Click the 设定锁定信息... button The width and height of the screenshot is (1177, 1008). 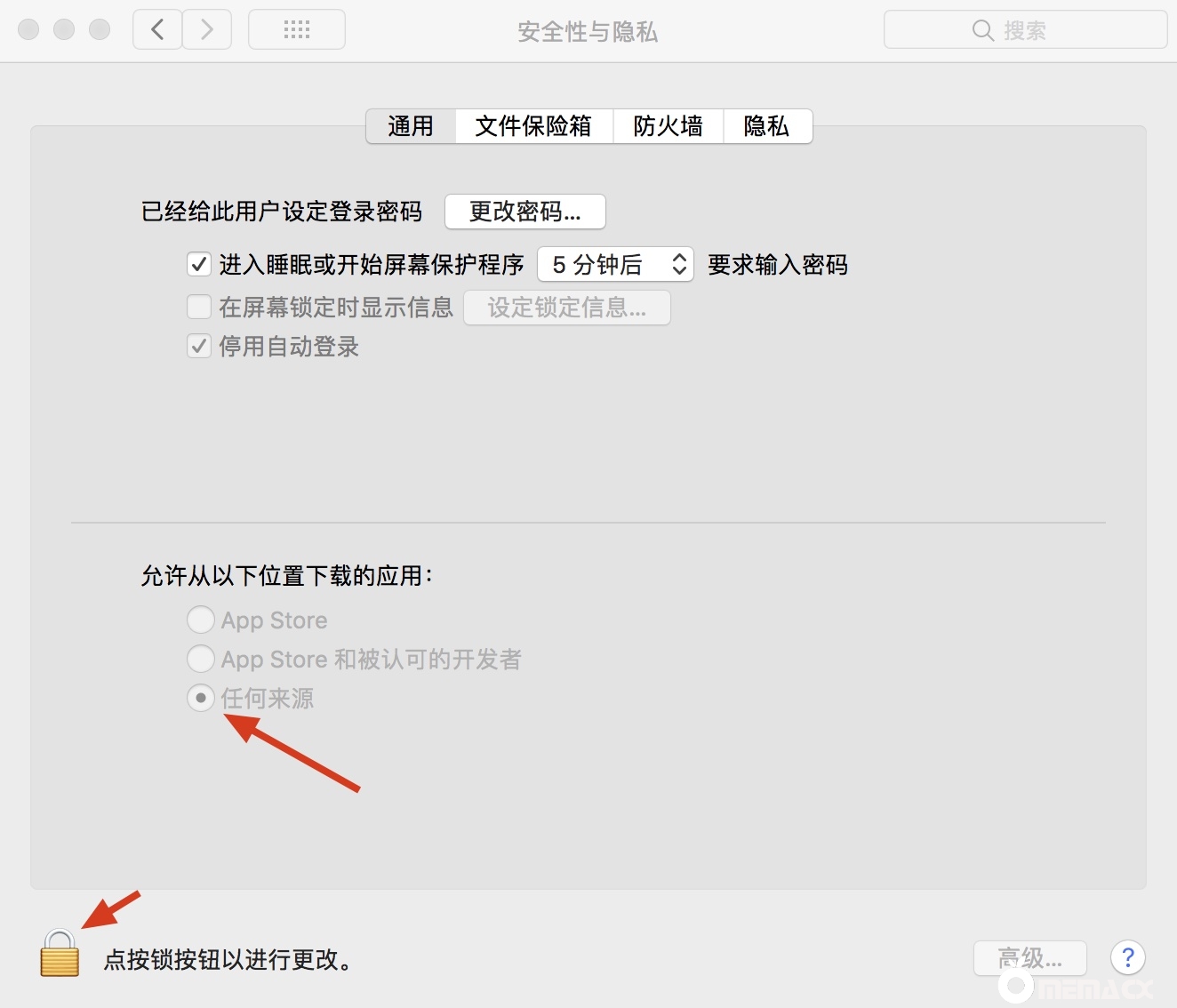pos(566,308)
